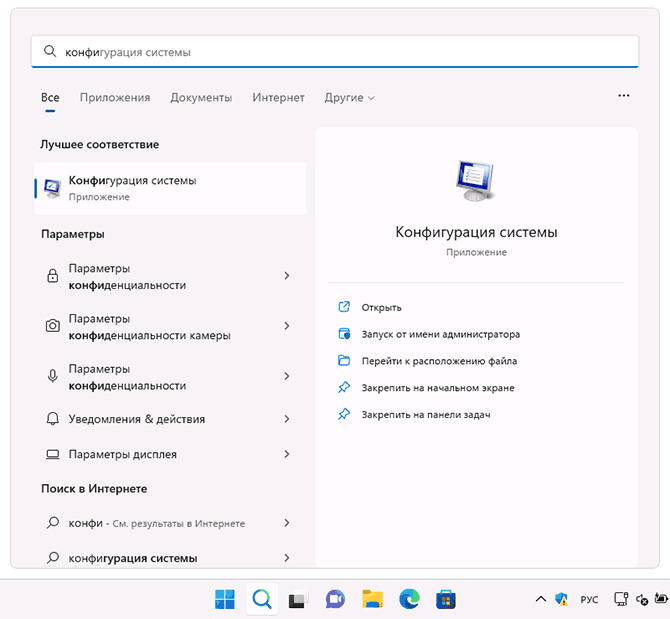Expand the chevron for Параметры дисплея
Viewport: 670px width, 619px height.
287,454
